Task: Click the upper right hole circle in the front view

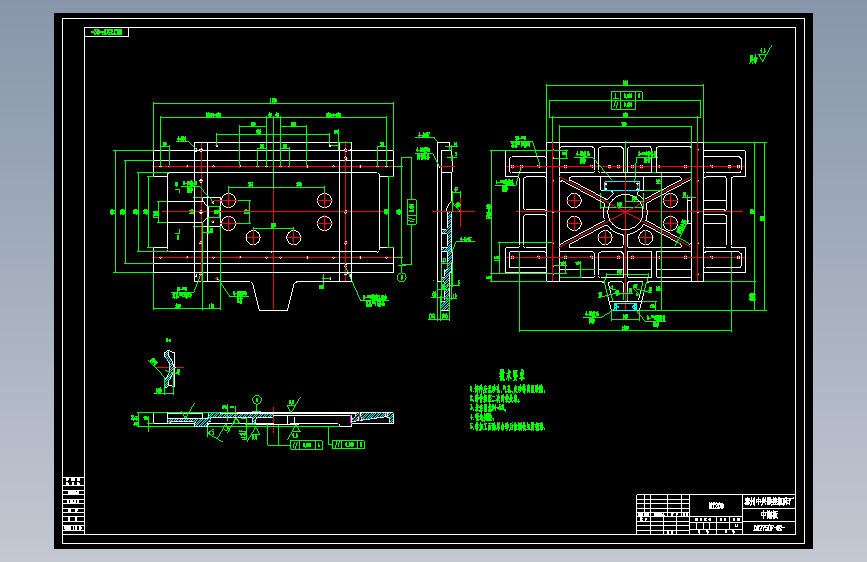Action: 325,200
